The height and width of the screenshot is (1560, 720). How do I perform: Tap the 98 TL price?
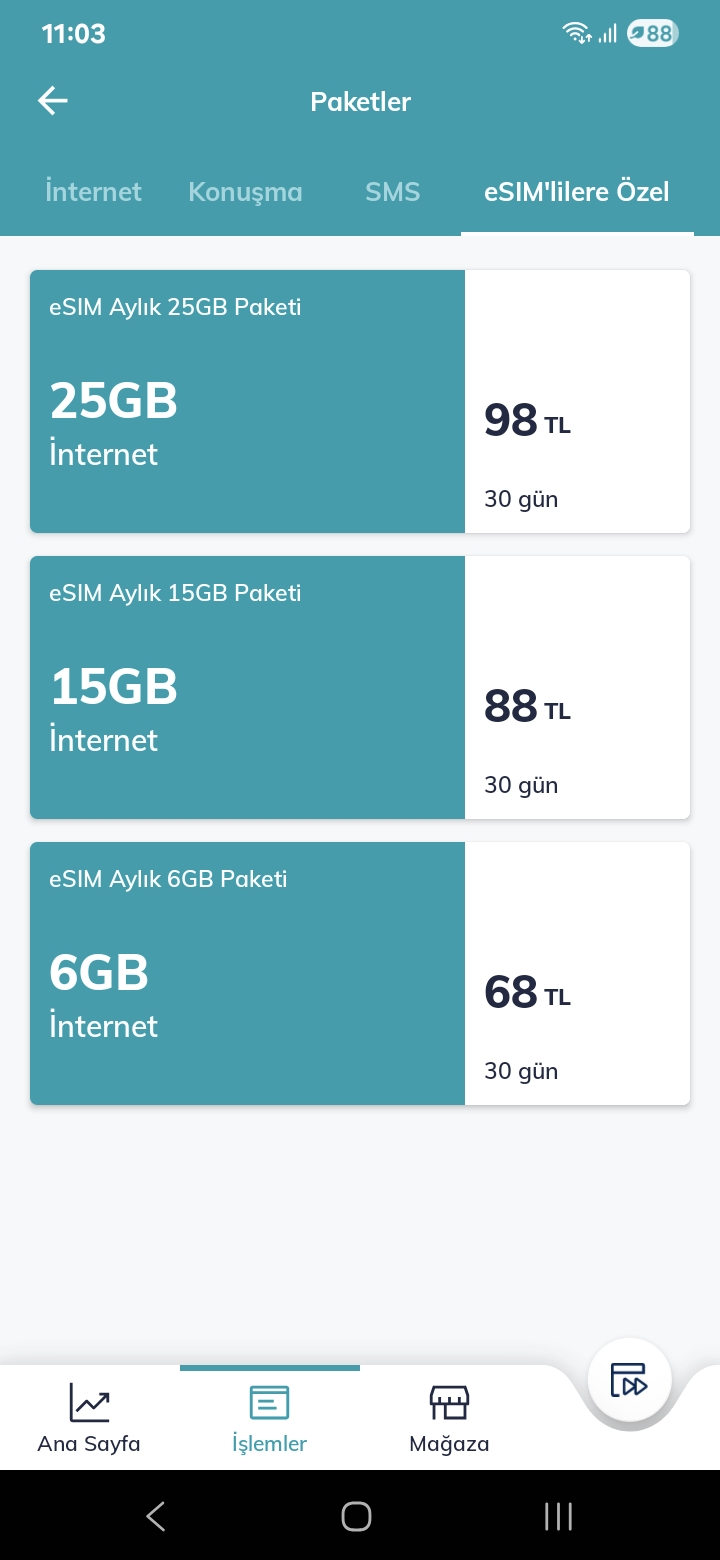click(x=527, y=420)
